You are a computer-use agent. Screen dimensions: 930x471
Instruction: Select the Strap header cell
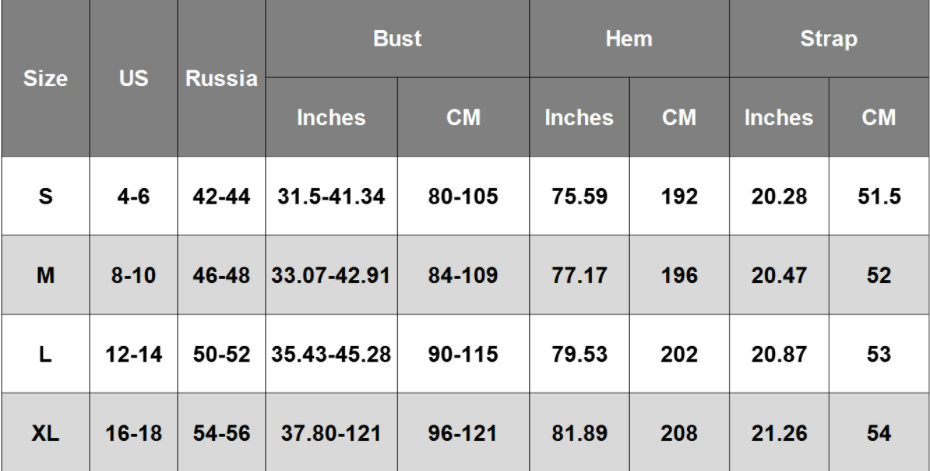(x=829, y=40)
